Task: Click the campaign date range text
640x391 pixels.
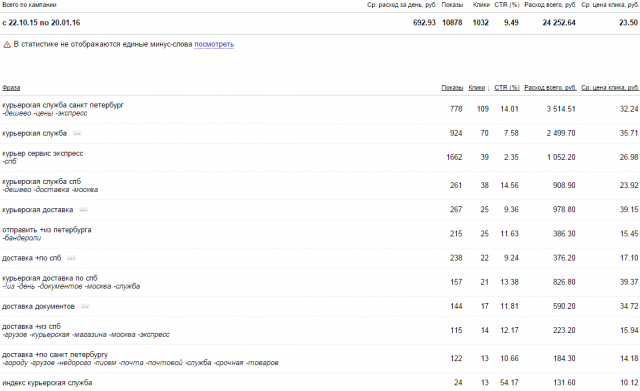Action: 41,23
